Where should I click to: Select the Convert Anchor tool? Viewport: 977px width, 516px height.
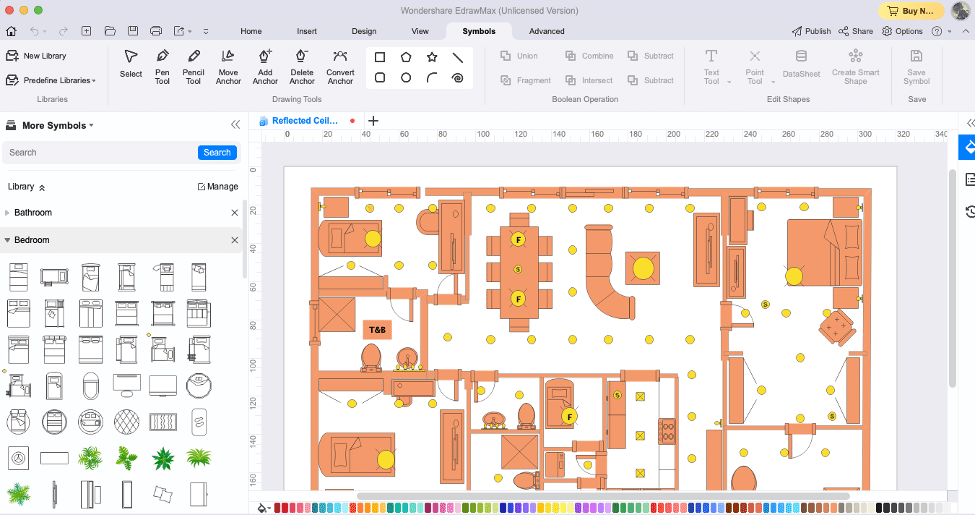(x=340, y=67)
